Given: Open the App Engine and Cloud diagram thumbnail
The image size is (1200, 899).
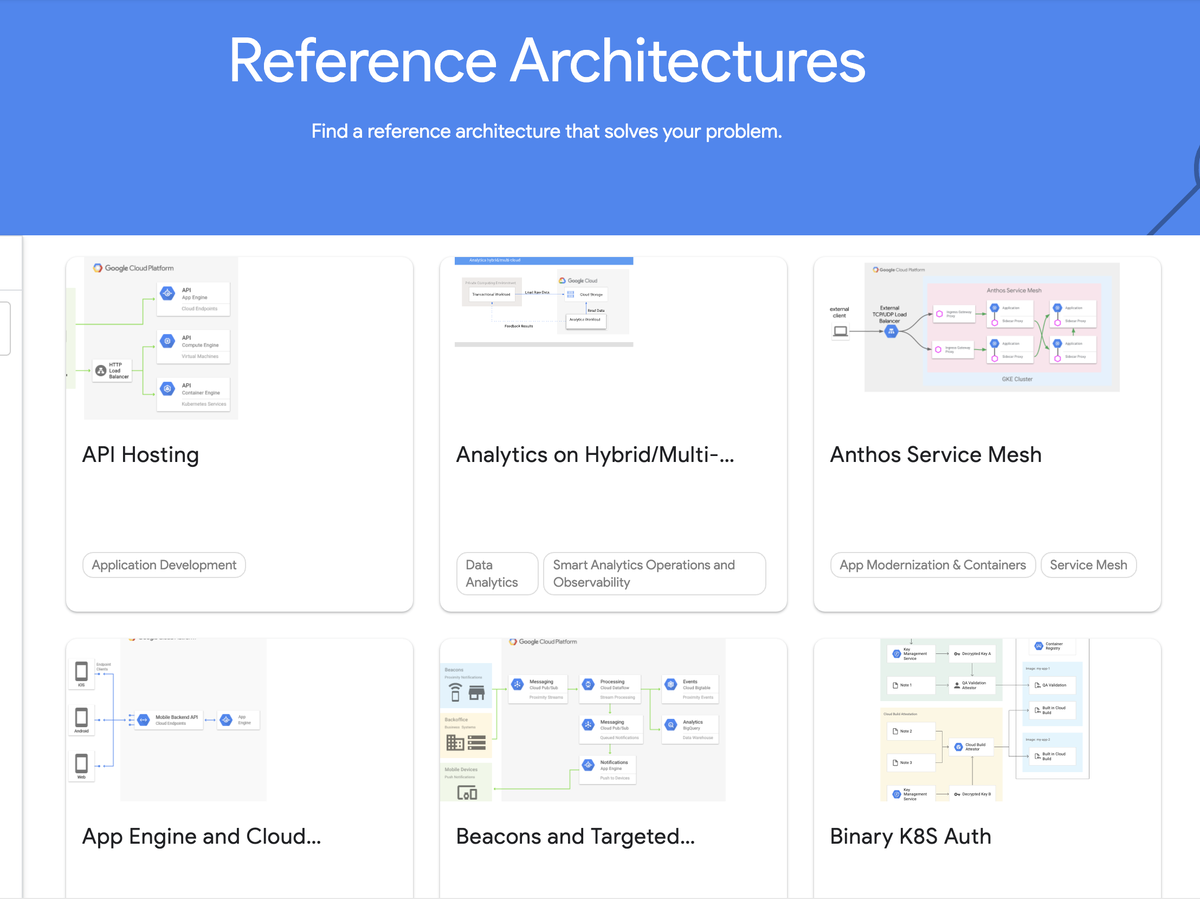Looking at the screenshot, I should coord(166,719).
